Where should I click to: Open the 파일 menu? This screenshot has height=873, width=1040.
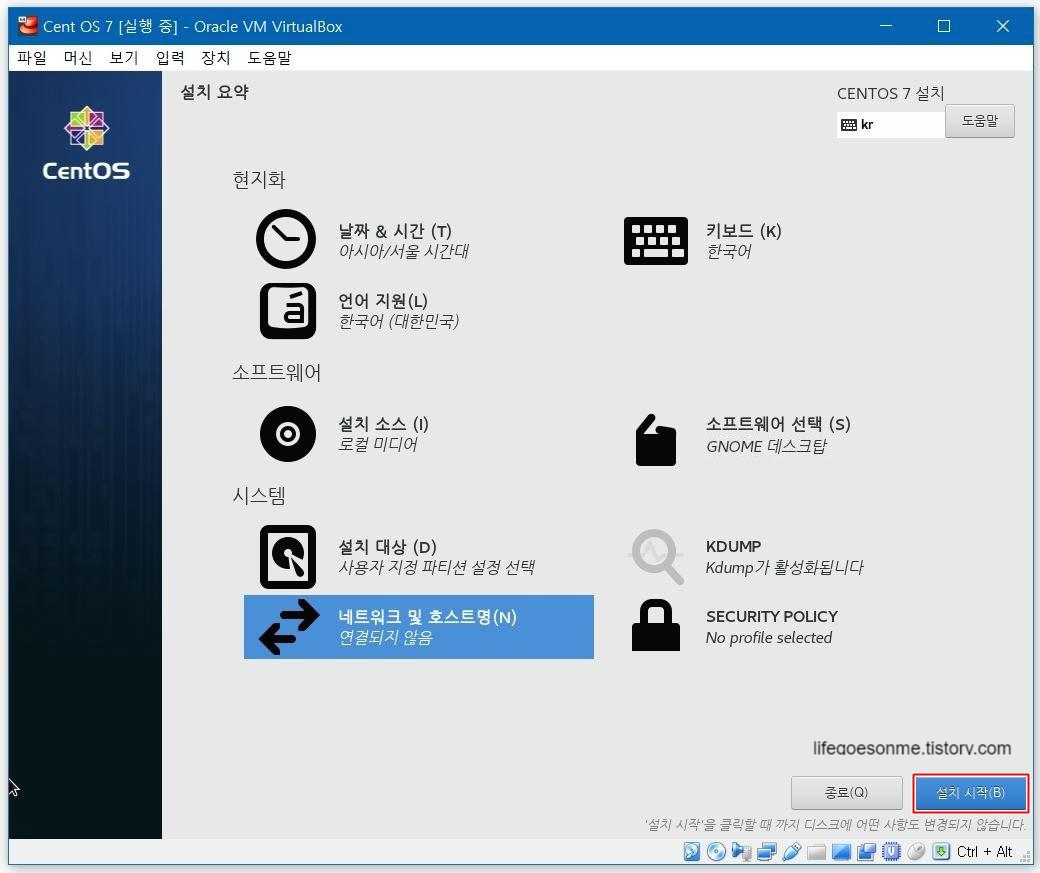click(32, 58)
